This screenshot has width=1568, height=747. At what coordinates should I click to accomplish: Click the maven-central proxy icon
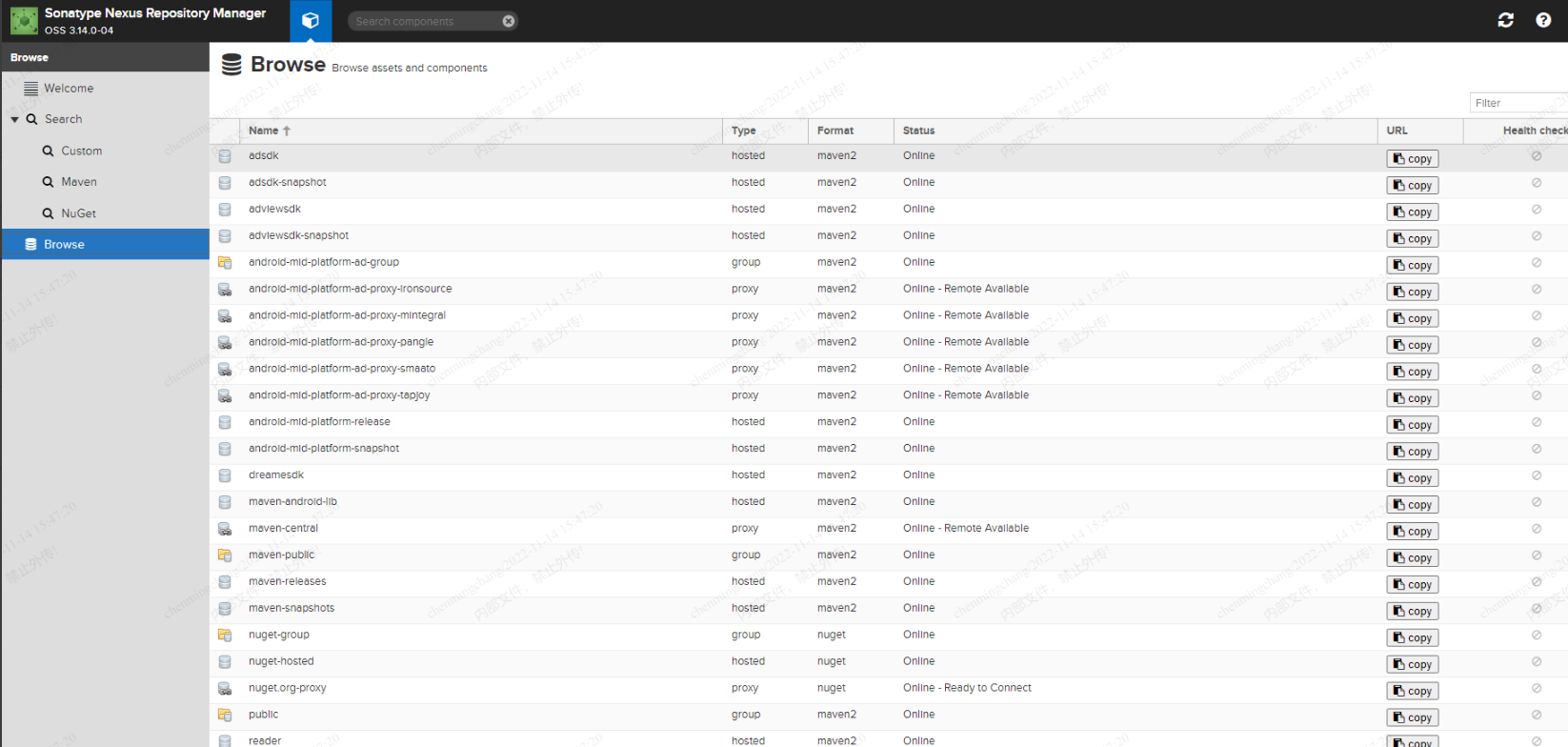click(x=225, y=529)
